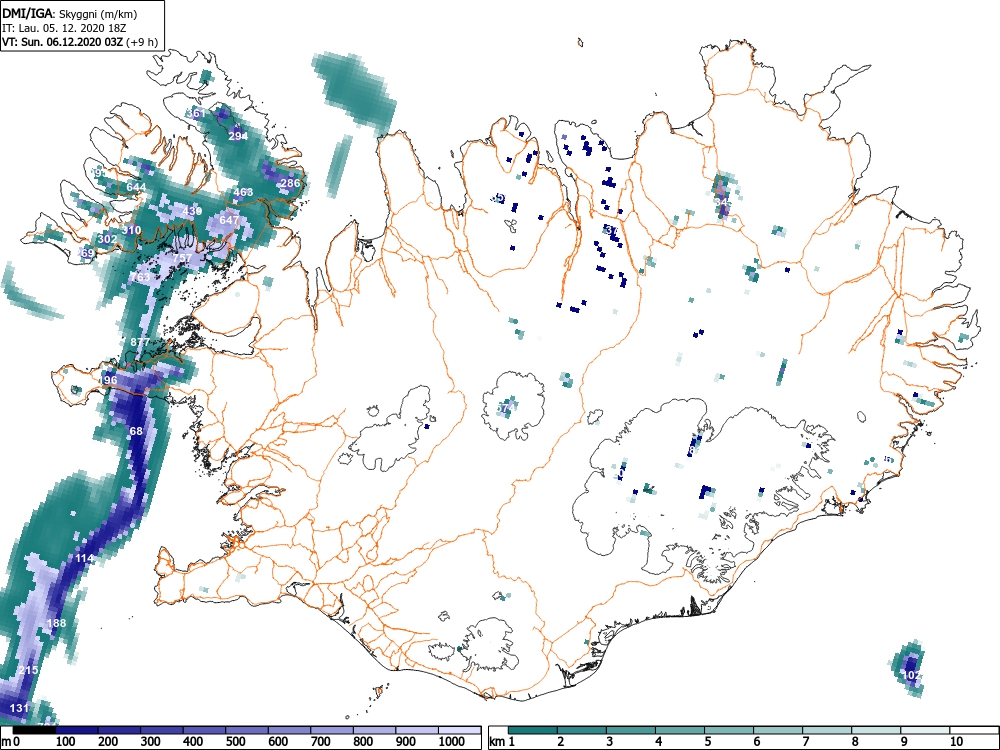
Task: Click the '5' label on kilometer legend
Action: point(707,742)
